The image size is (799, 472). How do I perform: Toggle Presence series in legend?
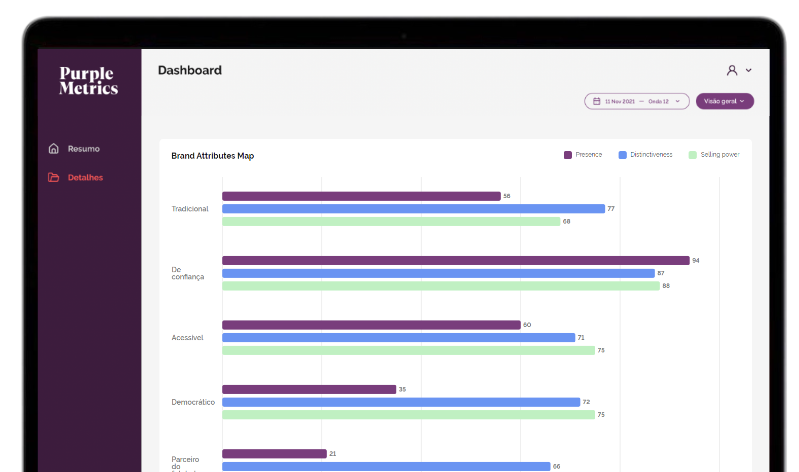point(583,155)
